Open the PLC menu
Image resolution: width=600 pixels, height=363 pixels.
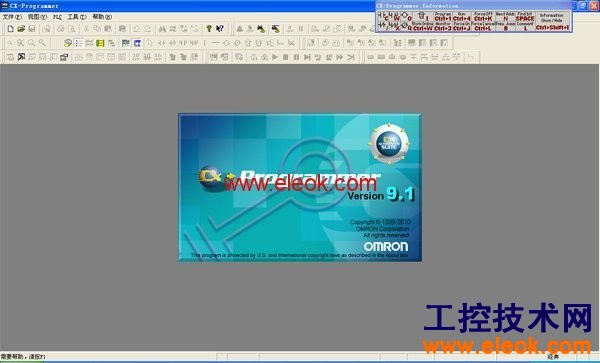click(57, 17)
